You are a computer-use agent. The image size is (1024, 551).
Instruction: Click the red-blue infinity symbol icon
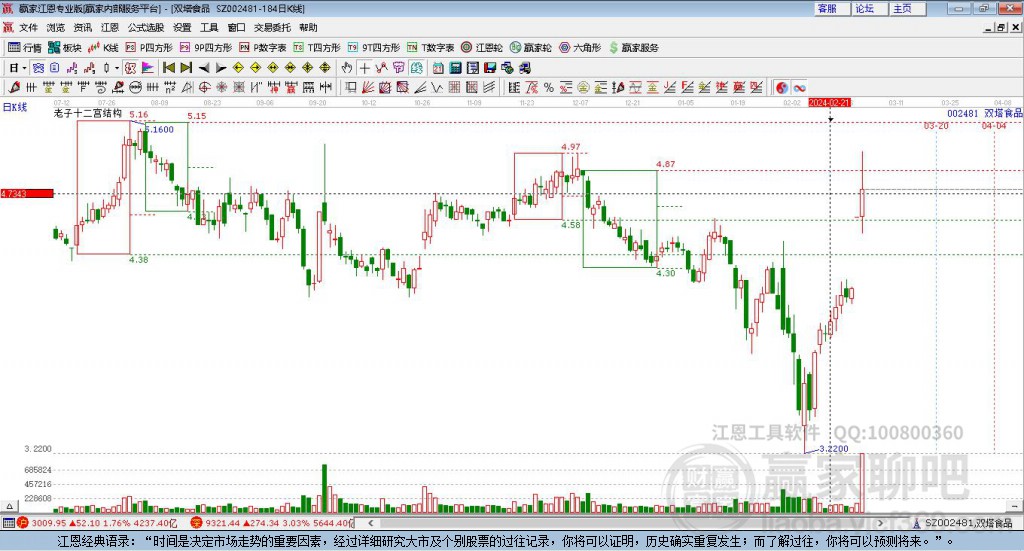[799, 87]
